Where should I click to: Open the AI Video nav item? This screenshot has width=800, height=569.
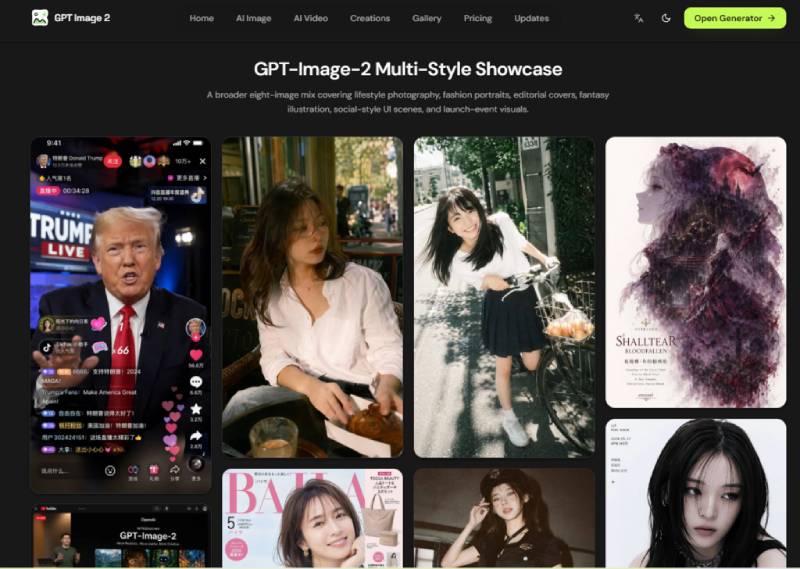tap(311, 18)
